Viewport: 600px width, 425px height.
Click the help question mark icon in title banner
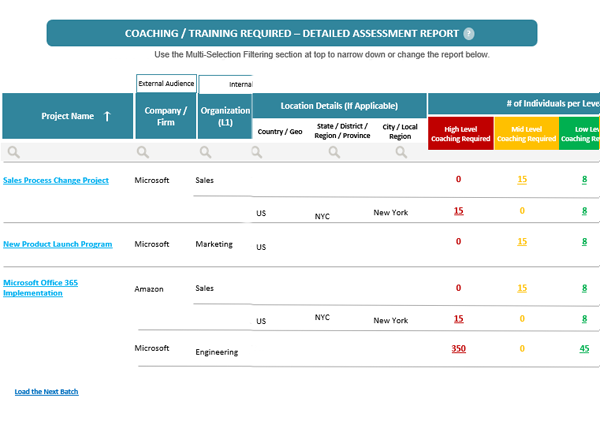point(469,34)
